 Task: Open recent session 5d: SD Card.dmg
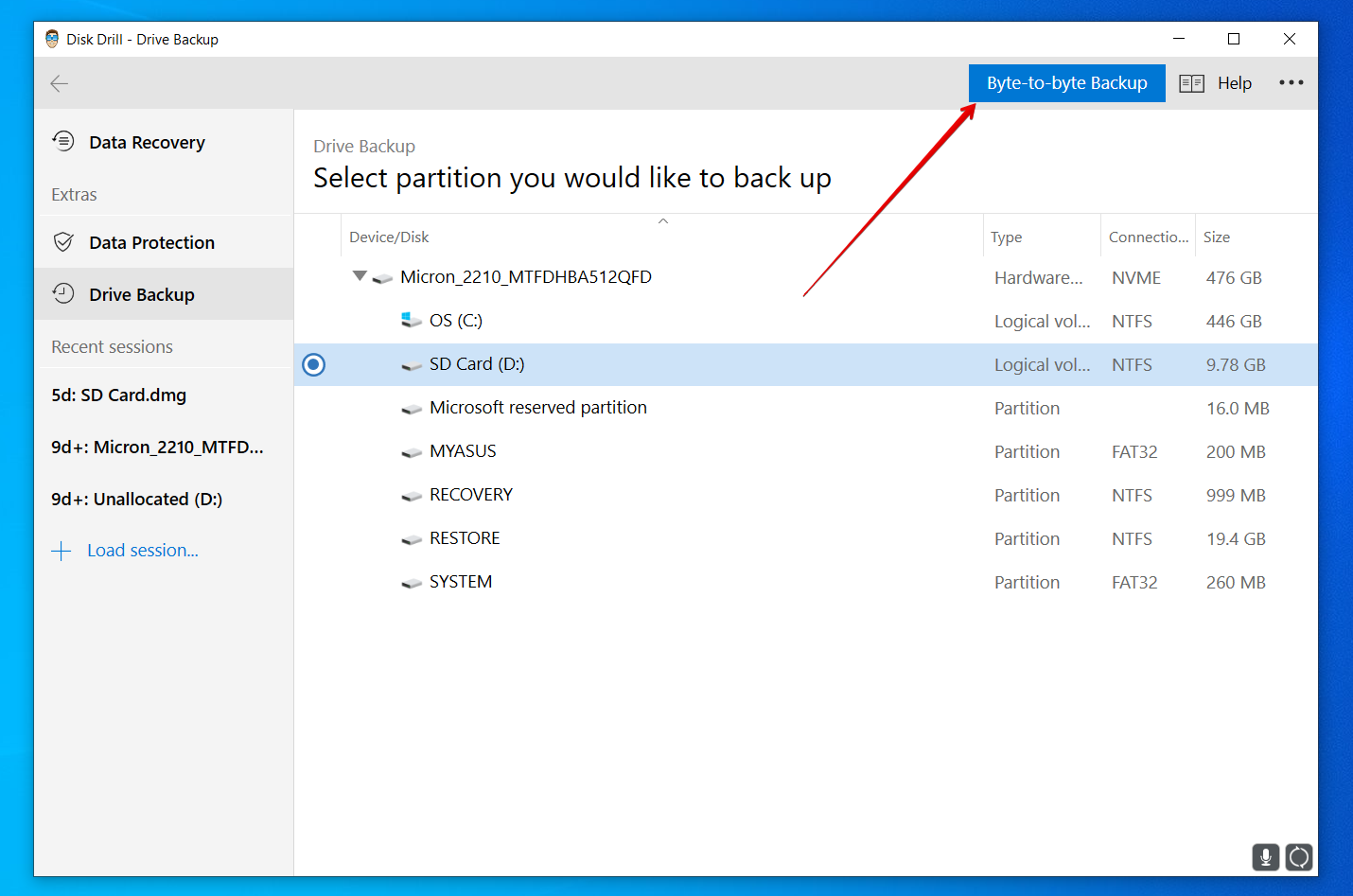point(119,395)
